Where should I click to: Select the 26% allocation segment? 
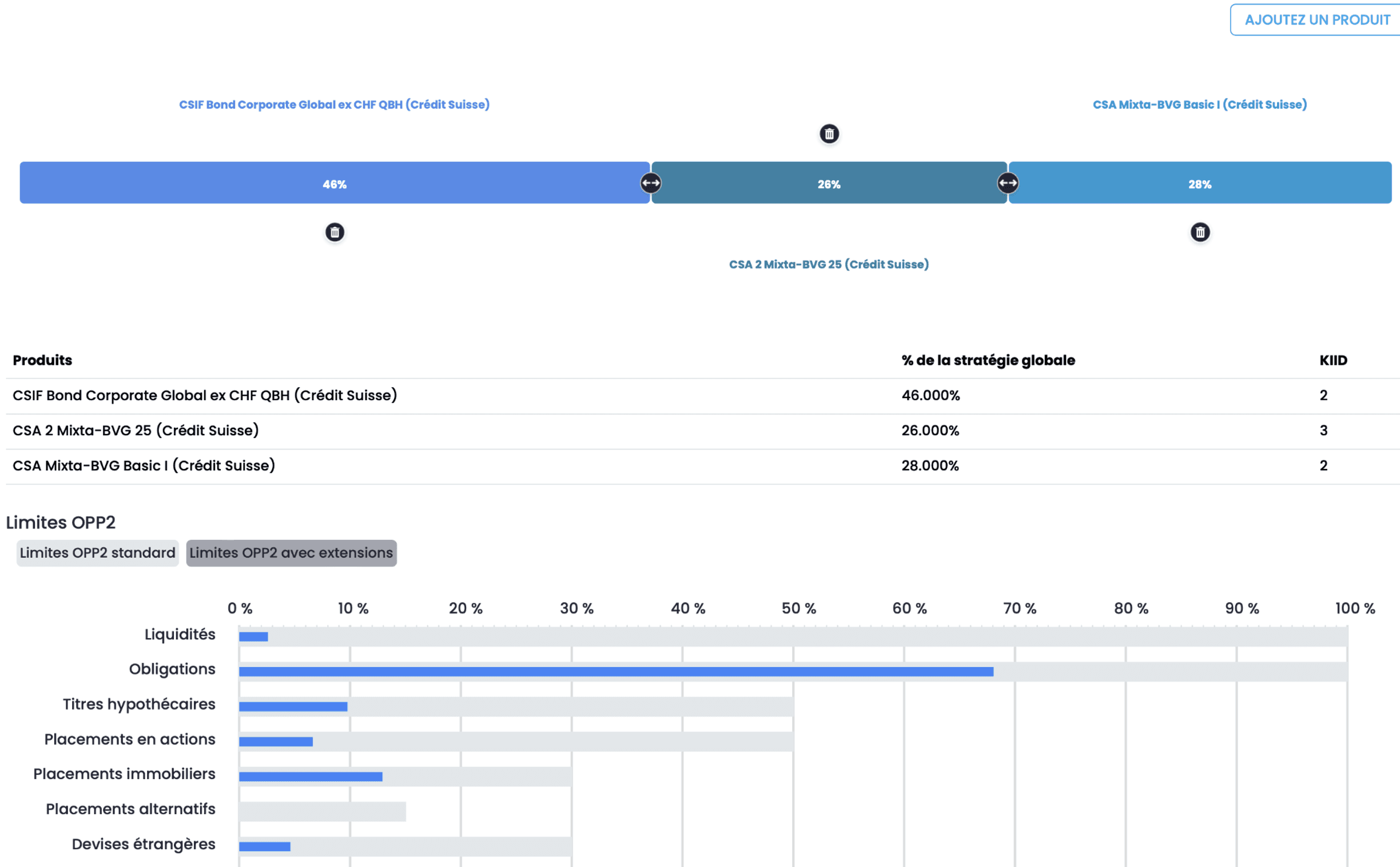[829, 184]
